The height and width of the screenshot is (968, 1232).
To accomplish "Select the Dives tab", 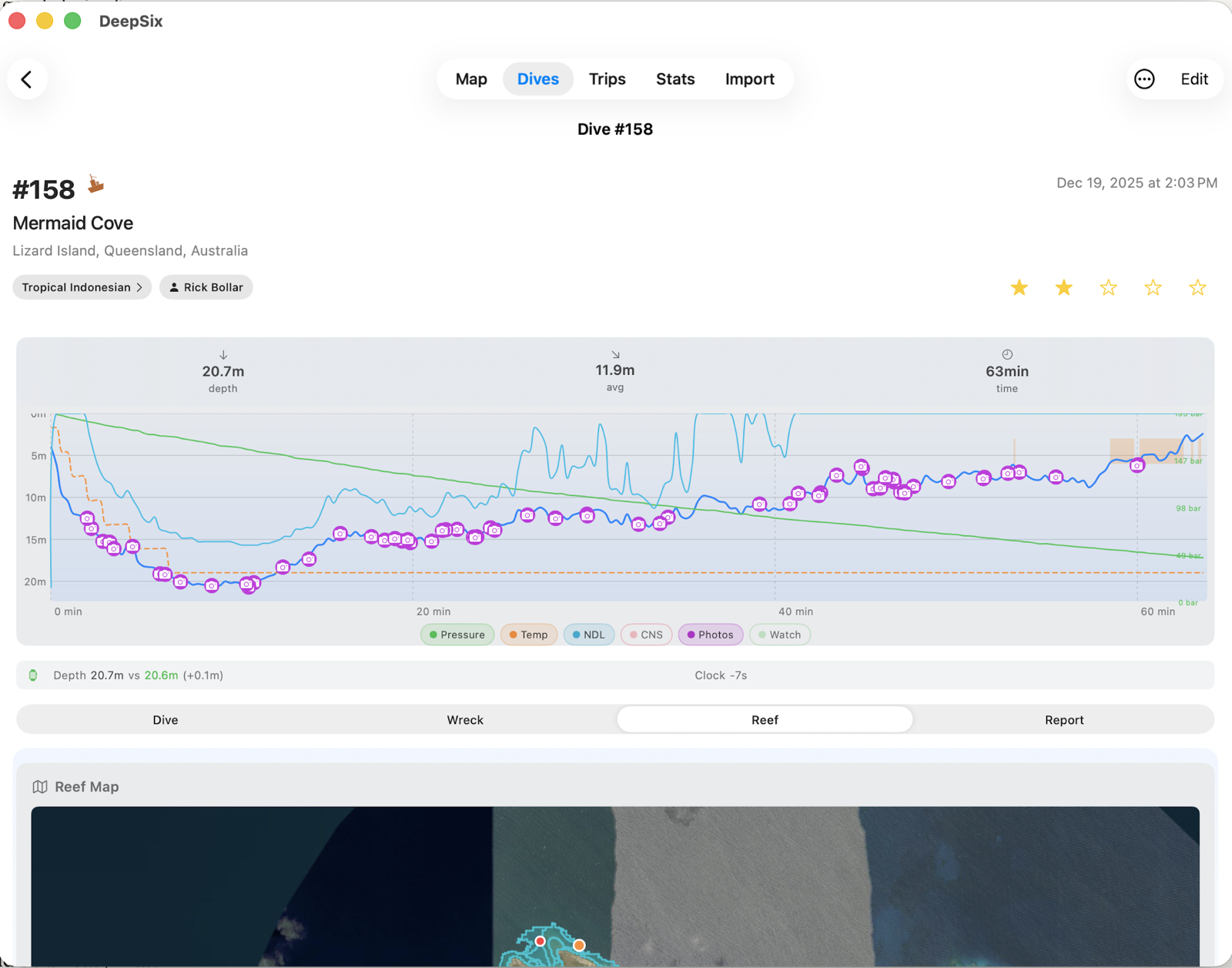I will (x=538, y=79).
